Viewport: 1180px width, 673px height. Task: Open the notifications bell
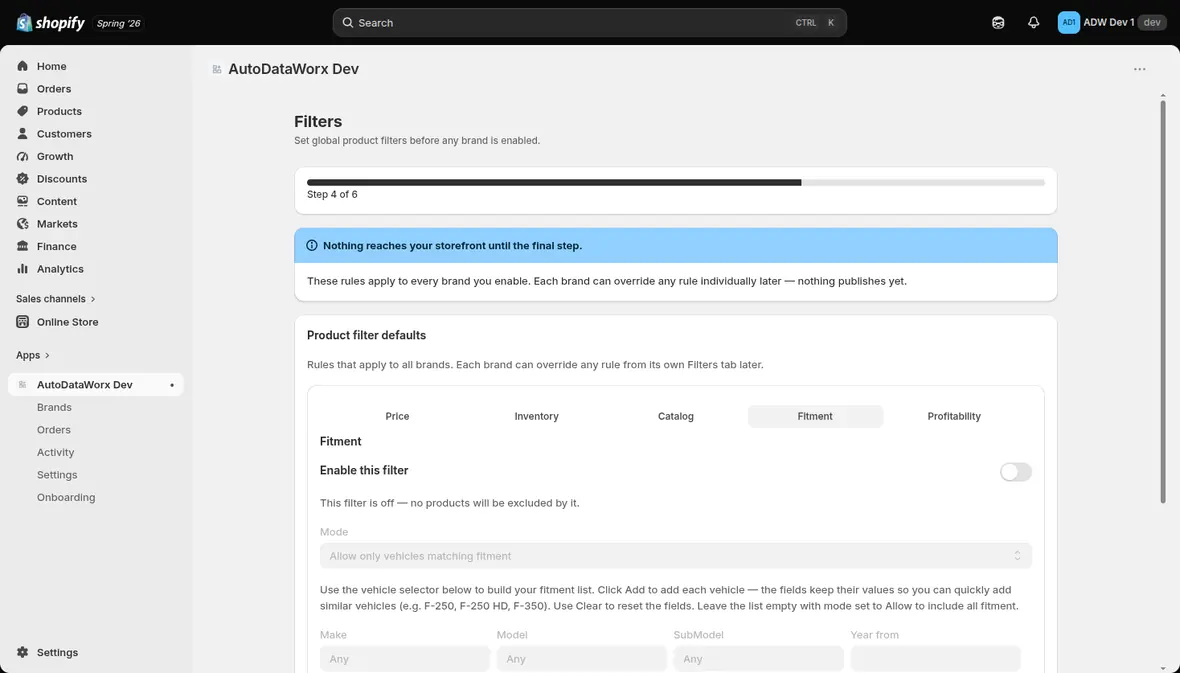[x=1033, y=23]
